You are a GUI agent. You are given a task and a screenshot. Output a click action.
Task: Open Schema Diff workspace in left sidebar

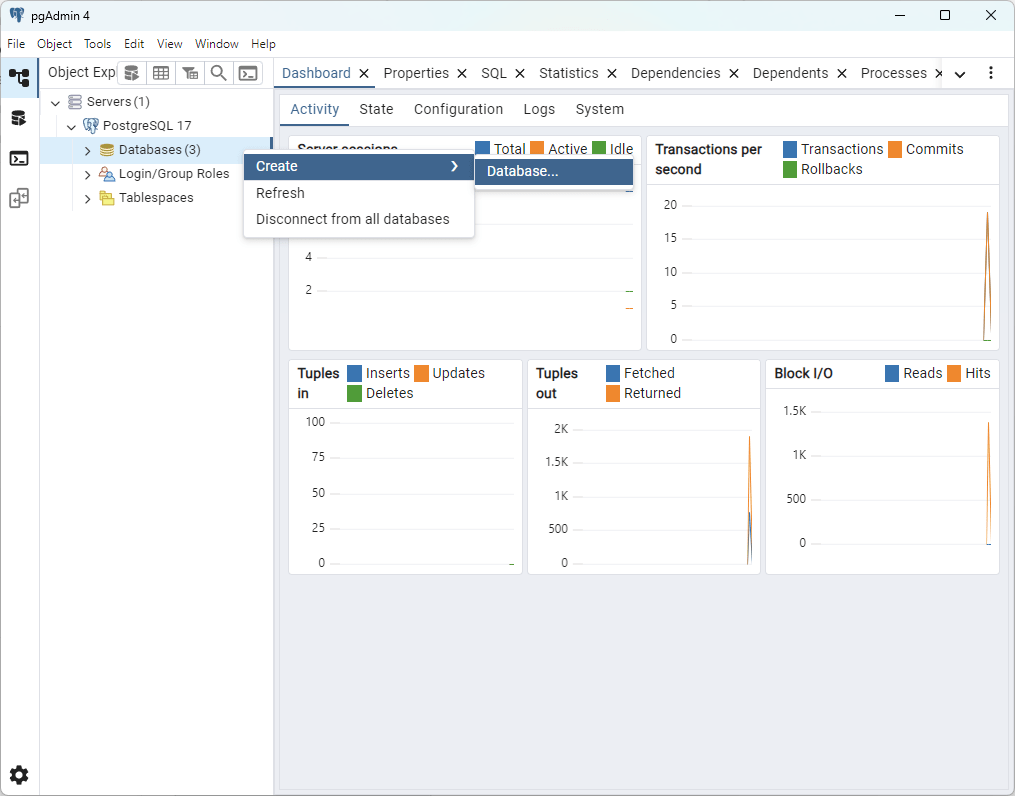[x=19, y=198]
